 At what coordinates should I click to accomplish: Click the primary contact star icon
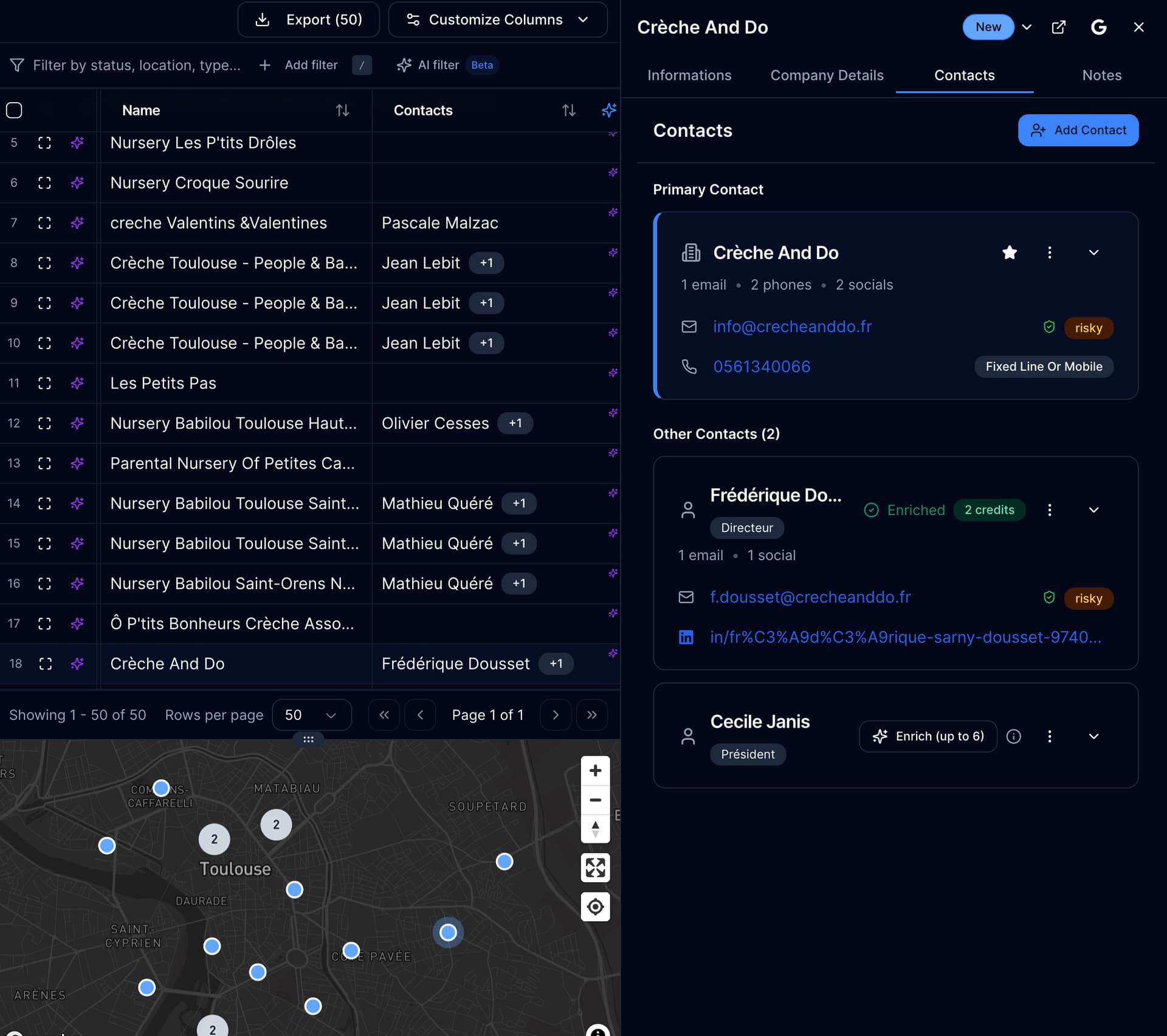(1009, 252)
